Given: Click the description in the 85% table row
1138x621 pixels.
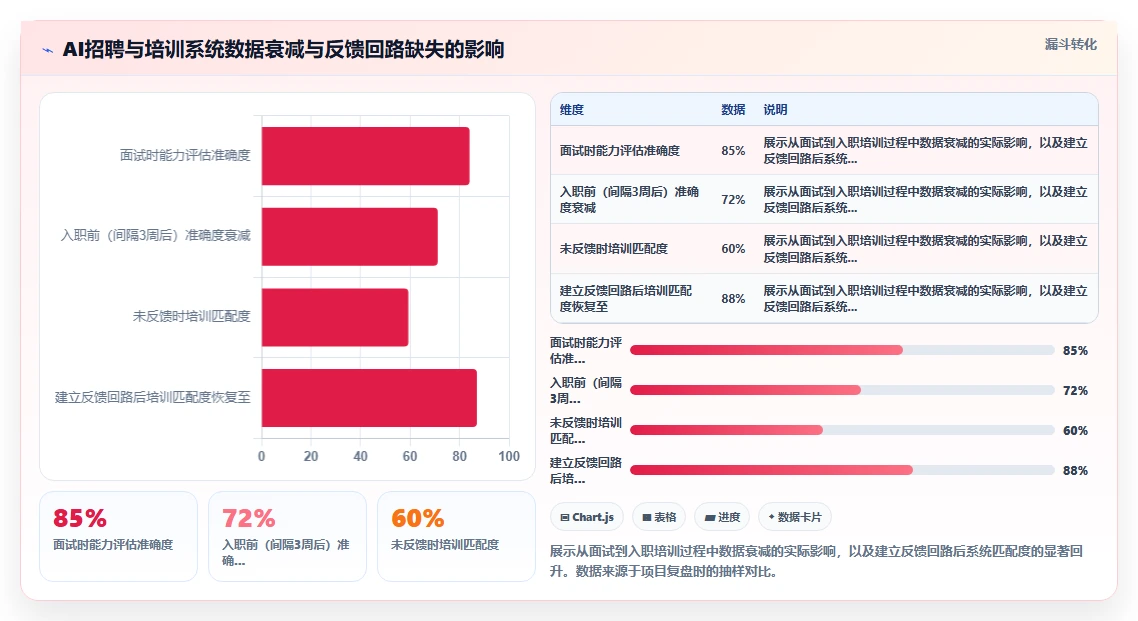Looking at the screenshot, I should pos(925,151).
